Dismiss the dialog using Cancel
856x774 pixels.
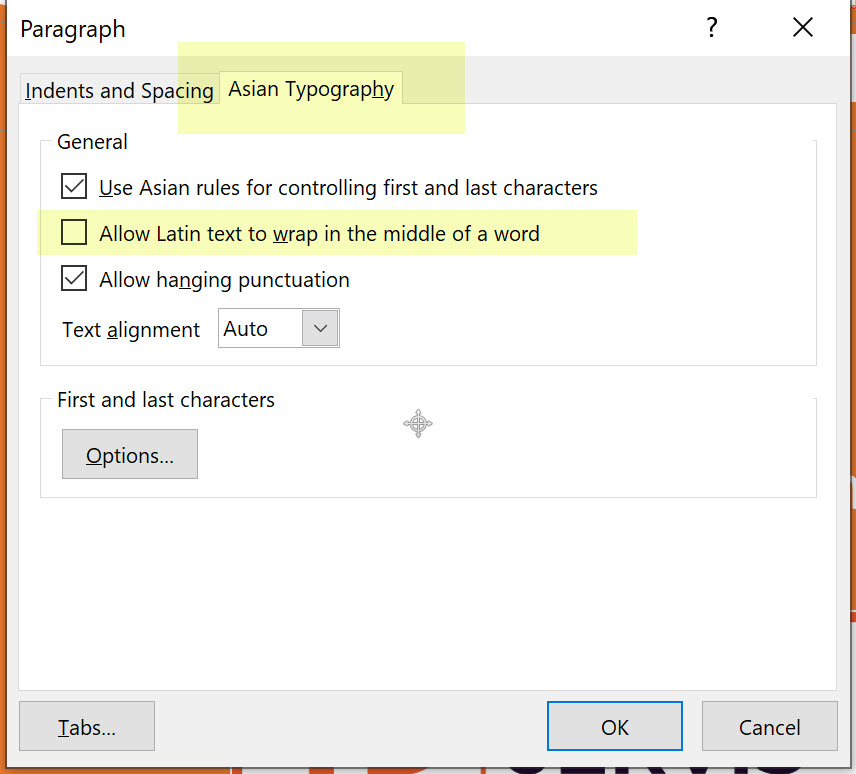(769, 726)
